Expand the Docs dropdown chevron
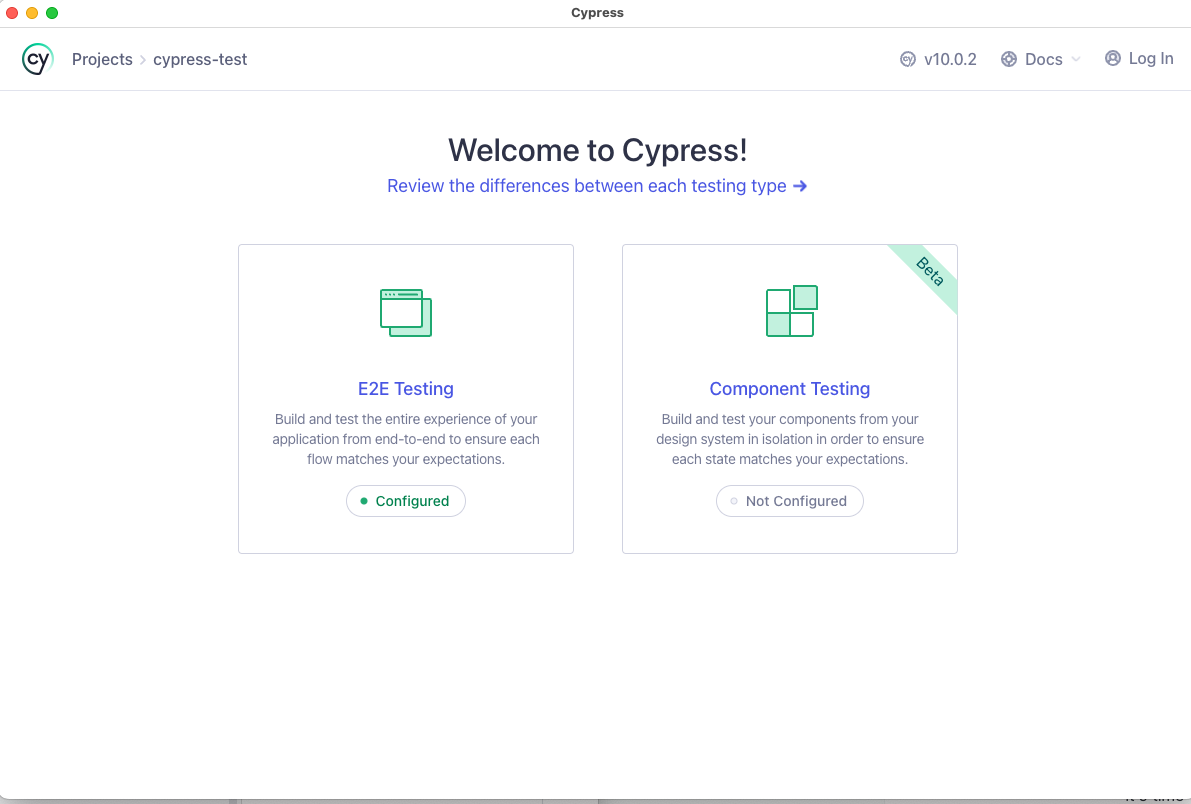Screen dimensions: 1191x804 1076,59
